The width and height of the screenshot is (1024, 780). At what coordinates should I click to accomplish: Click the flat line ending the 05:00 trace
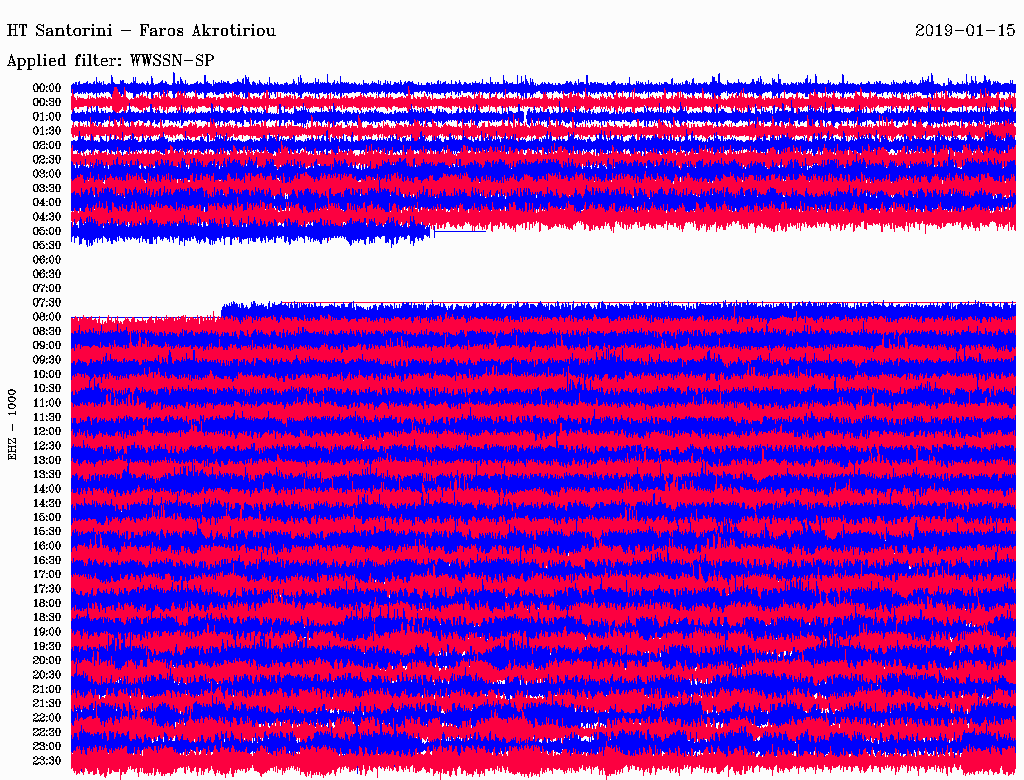coord(460,232)
